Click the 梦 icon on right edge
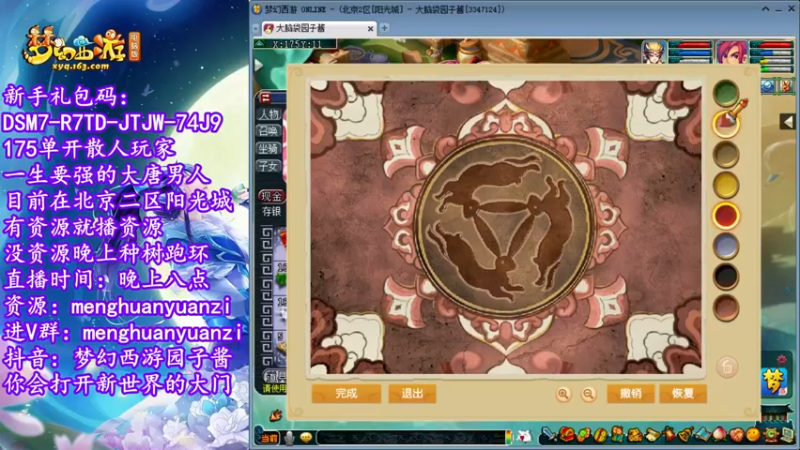The width and height of the screenshot is (800, 450). [774, 381]
